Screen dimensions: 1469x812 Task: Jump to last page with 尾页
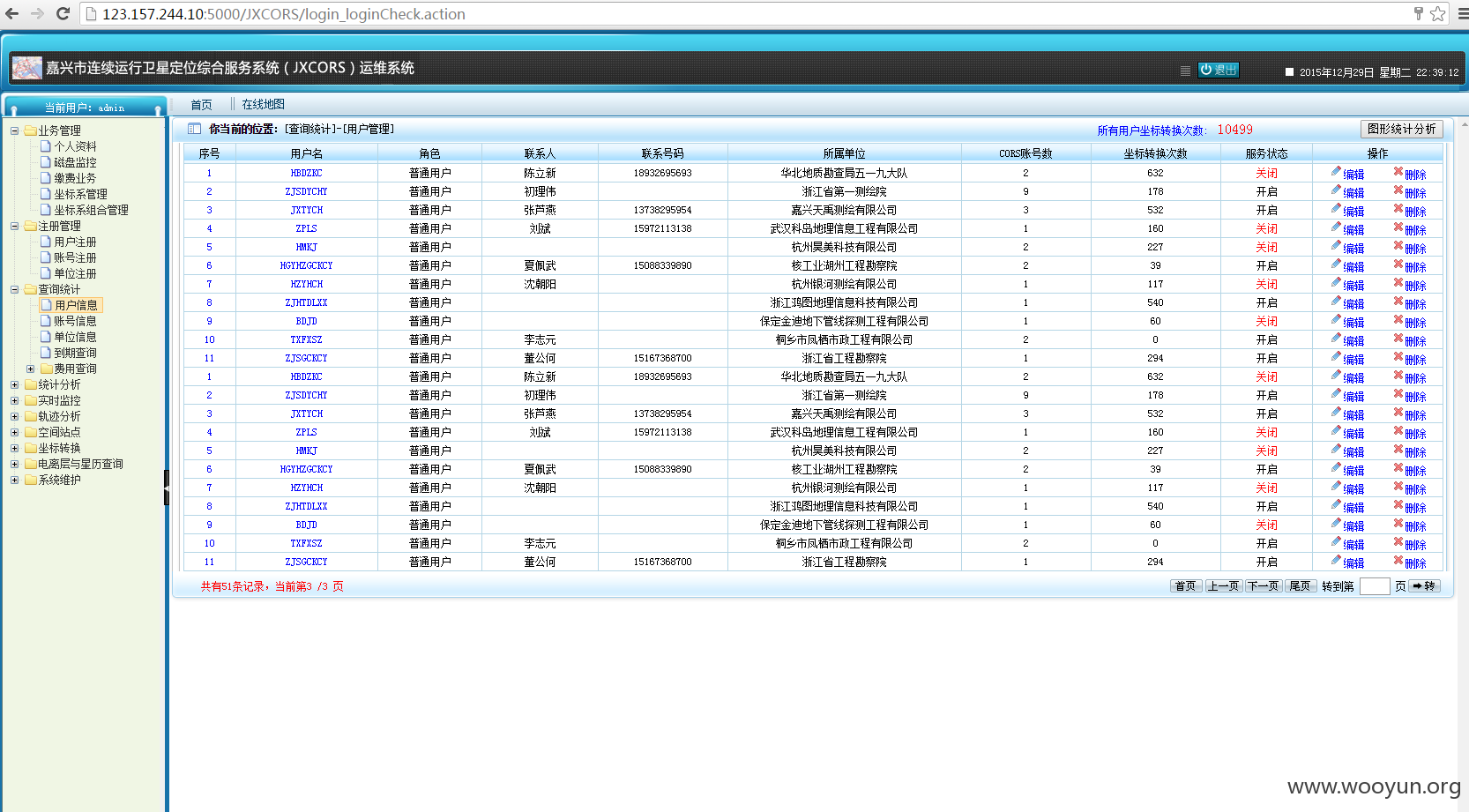1301,585
